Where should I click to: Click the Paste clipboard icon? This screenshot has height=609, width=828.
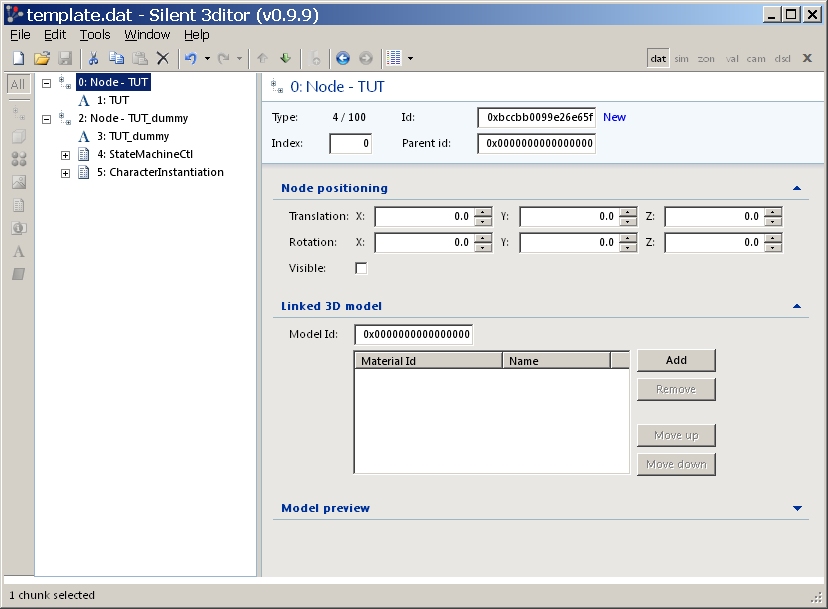pos(139,58)
